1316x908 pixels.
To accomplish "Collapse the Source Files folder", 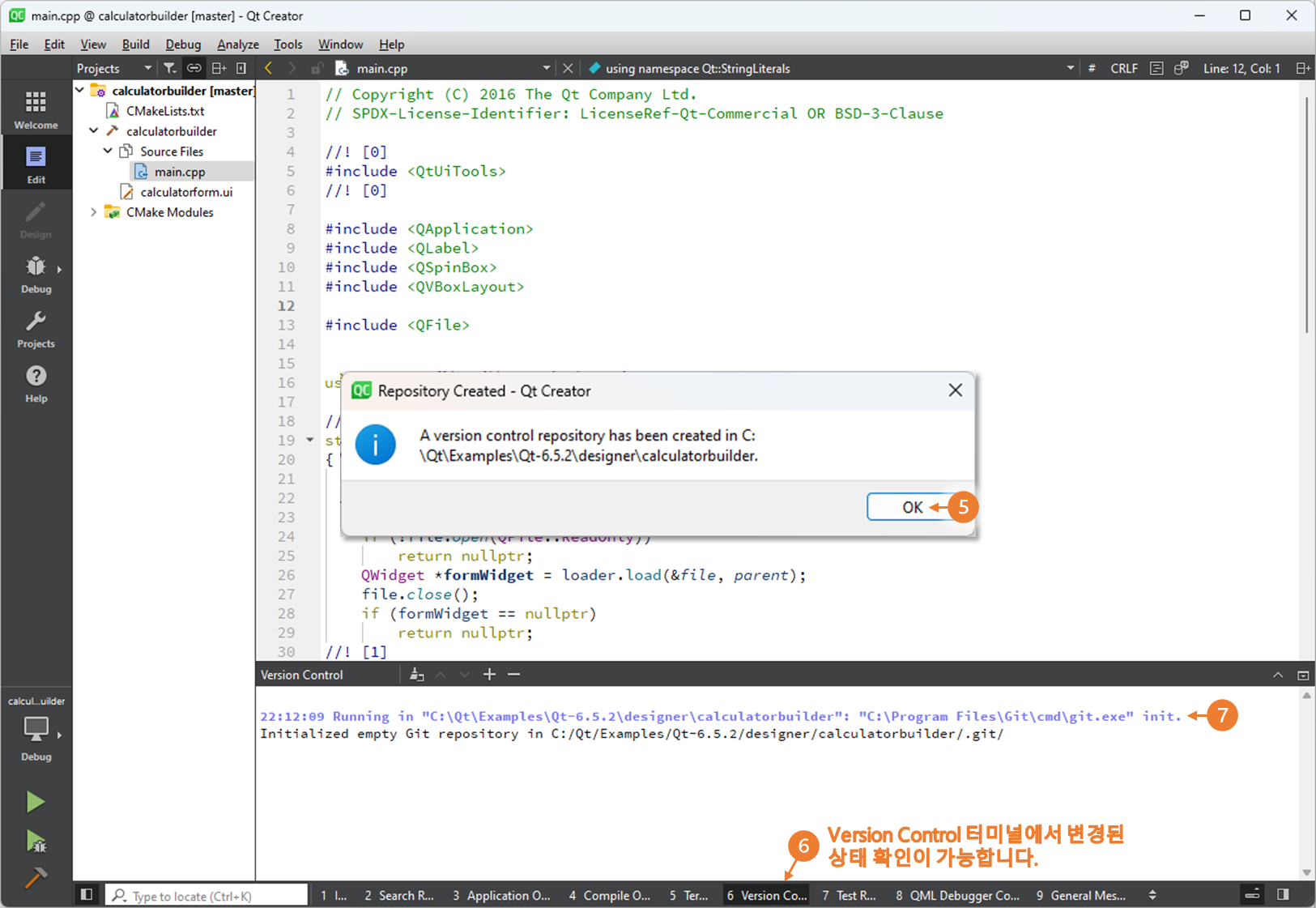I will (x=108, y=151).
